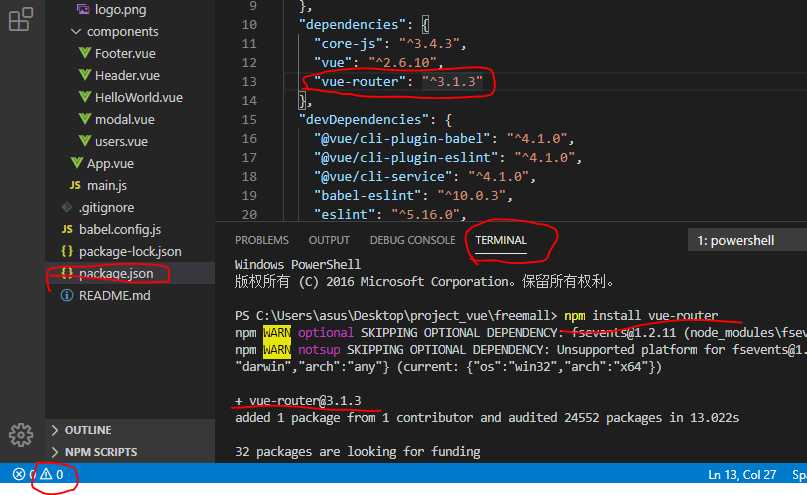Expand the OUTLINE section

click(x=55, y=430)
